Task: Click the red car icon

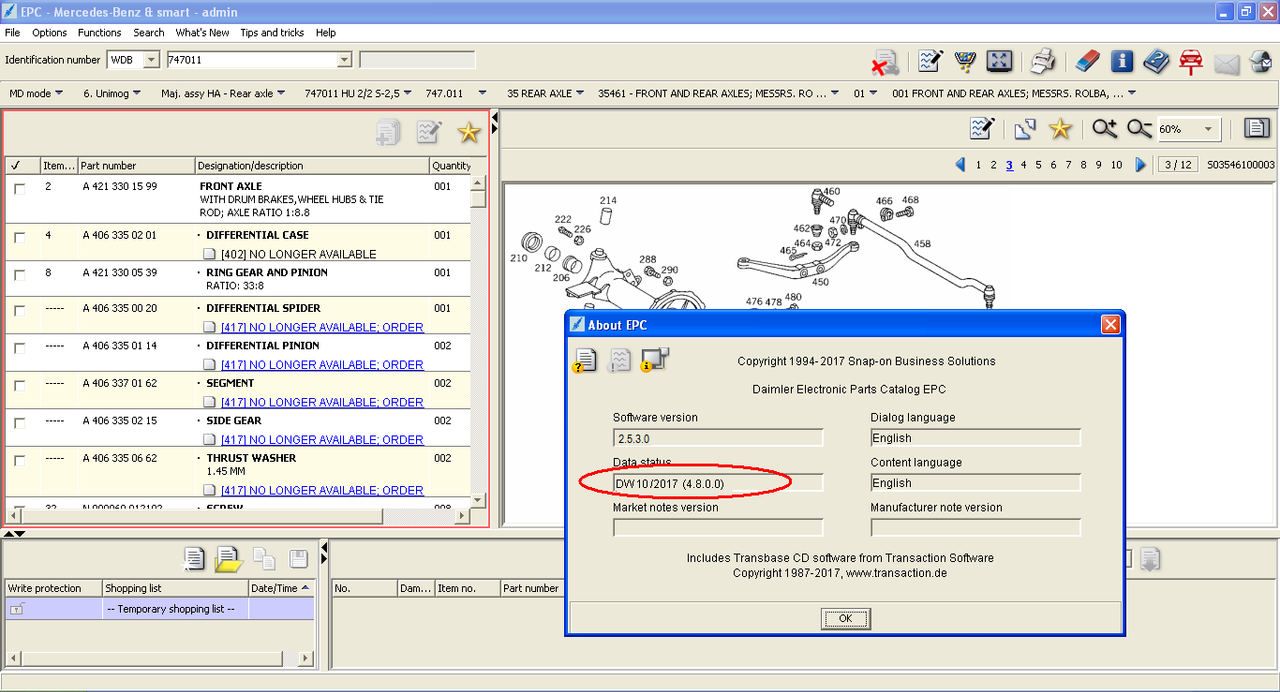Action: click(1190, 61)
